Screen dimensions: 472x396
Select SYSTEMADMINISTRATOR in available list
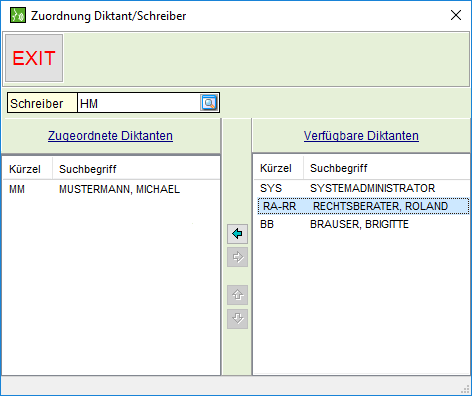coord(372,188)
